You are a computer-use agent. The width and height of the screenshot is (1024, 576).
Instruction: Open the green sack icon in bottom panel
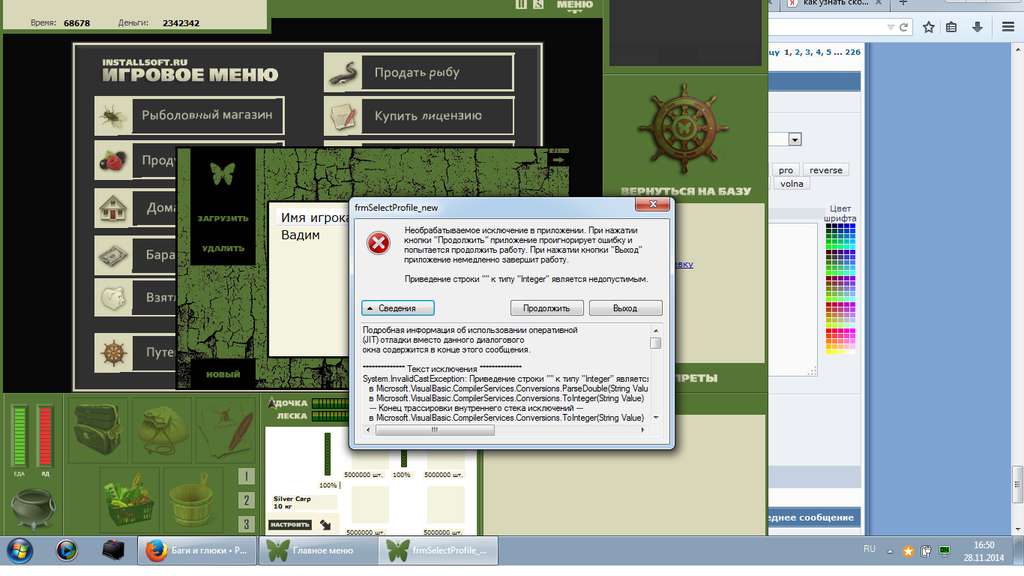point(160,428)
